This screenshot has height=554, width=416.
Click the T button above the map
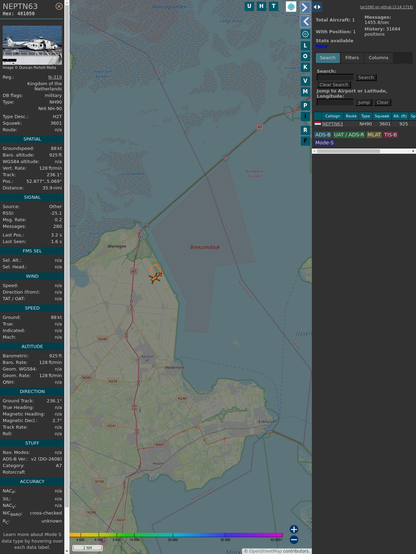(274, 6)
